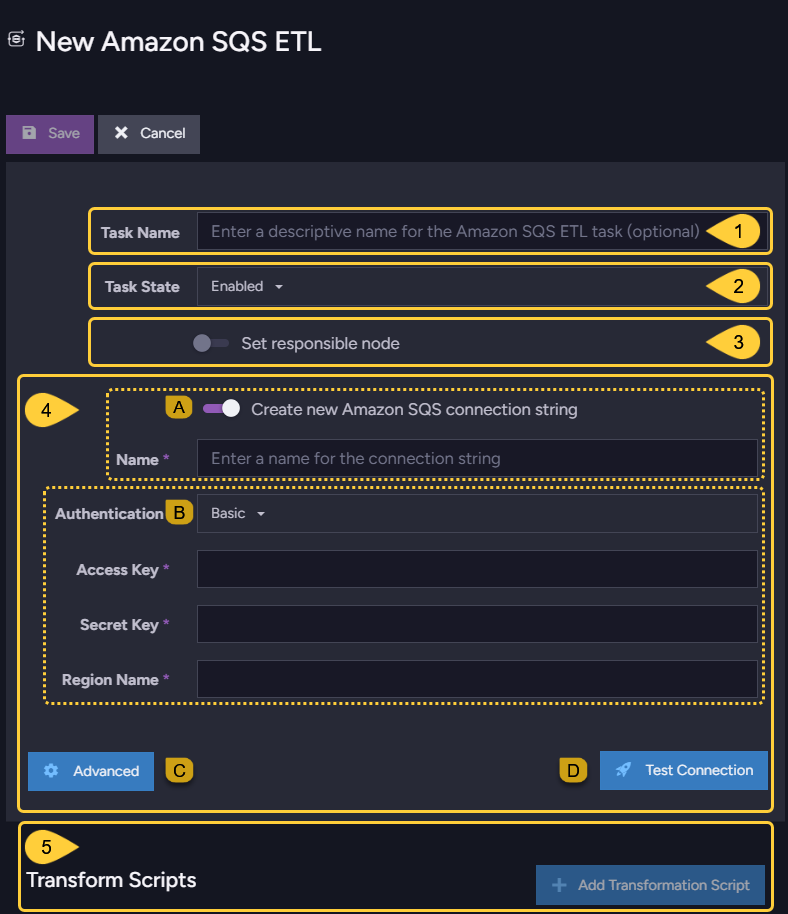Click into the Access Key field
Viewport: 788px width, 914px height.
pyautogui.click(x=477, y=569)
